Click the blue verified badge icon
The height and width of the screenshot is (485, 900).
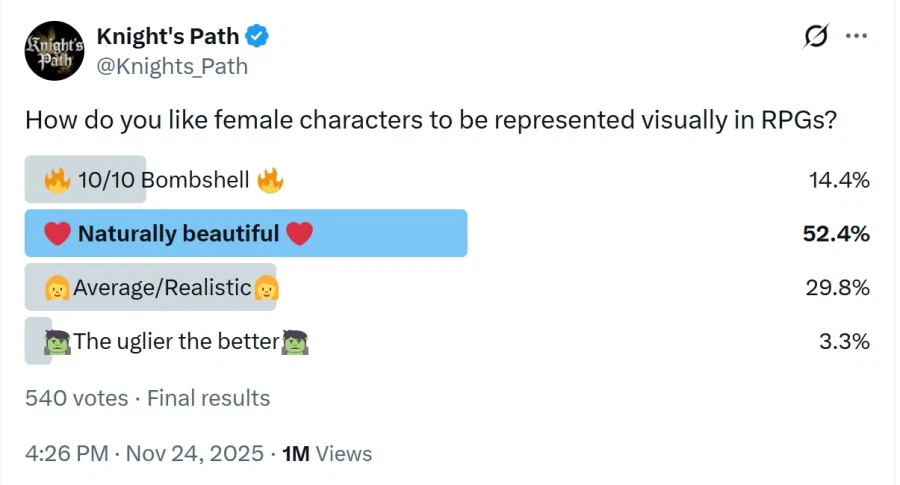(258, 37)
